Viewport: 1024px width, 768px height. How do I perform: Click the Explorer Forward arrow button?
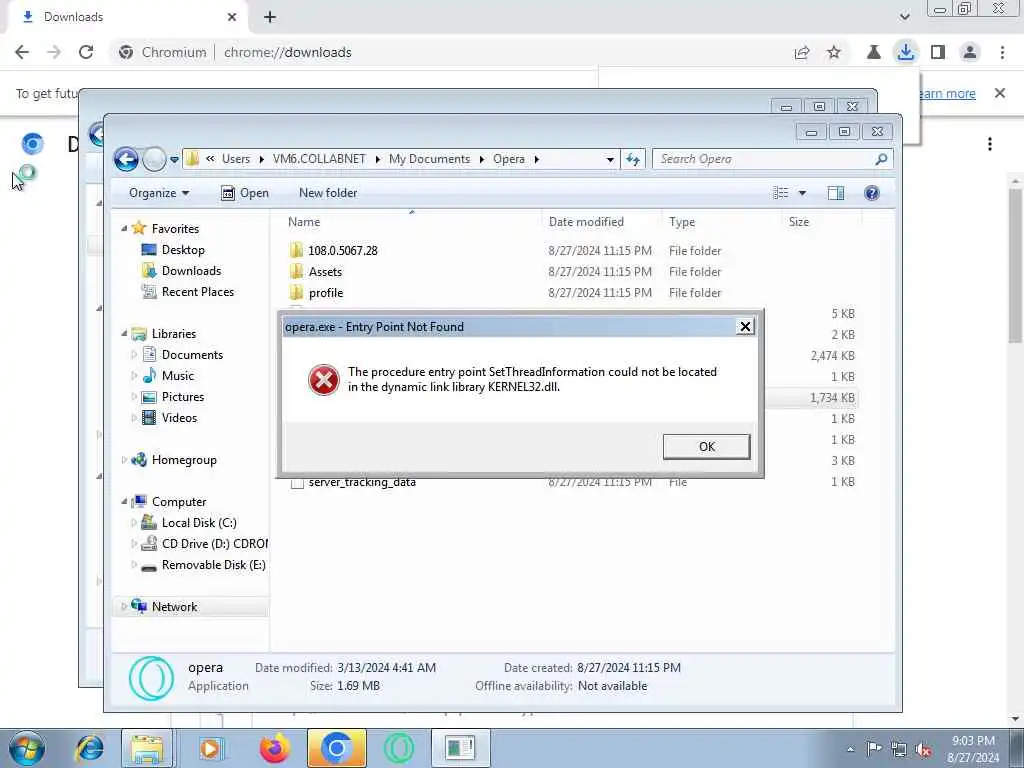point(154,159)
